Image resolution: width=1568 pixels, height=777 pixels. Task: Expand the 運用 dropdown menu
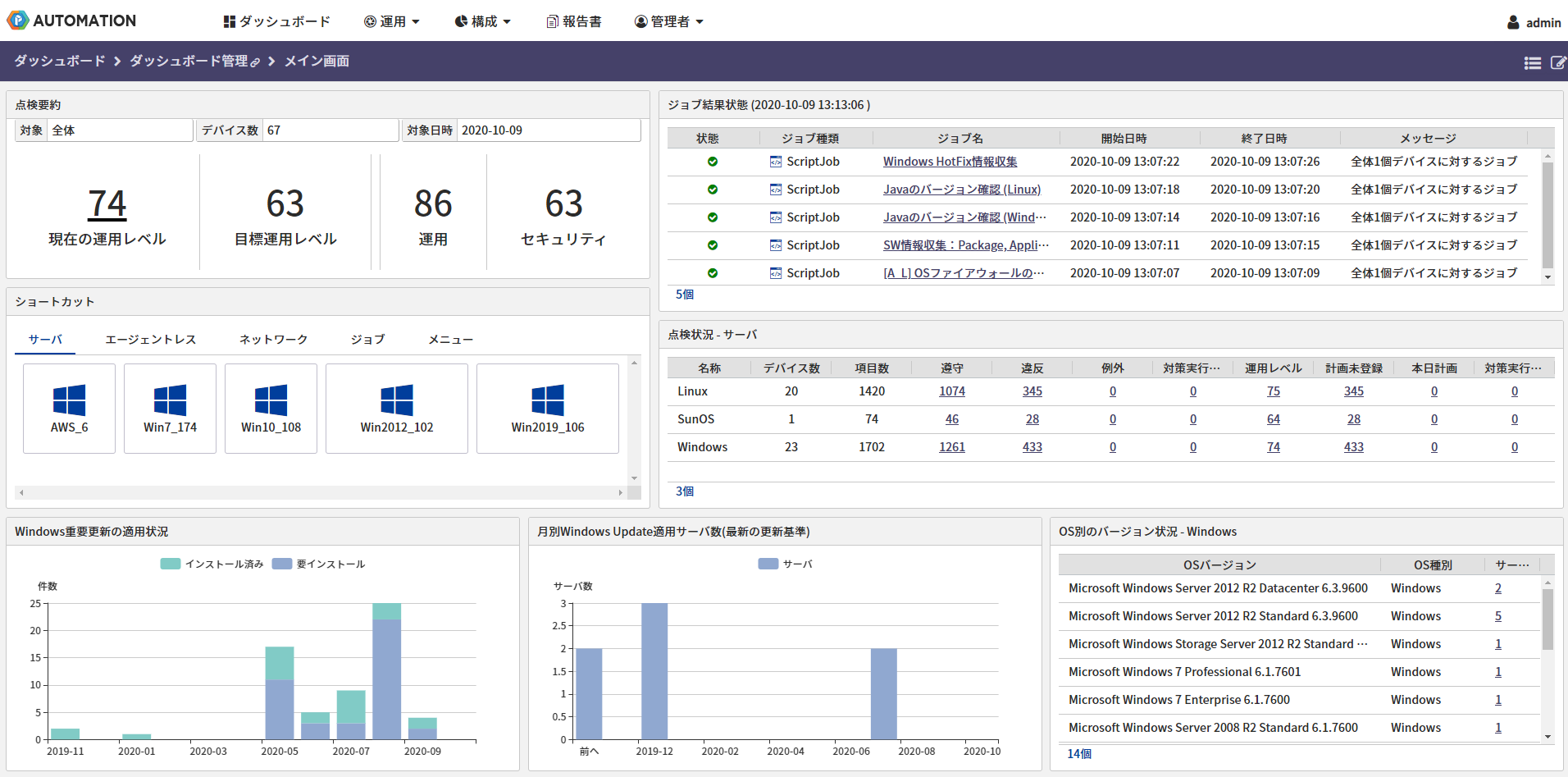pyautogui.click(x=392, y=21)
